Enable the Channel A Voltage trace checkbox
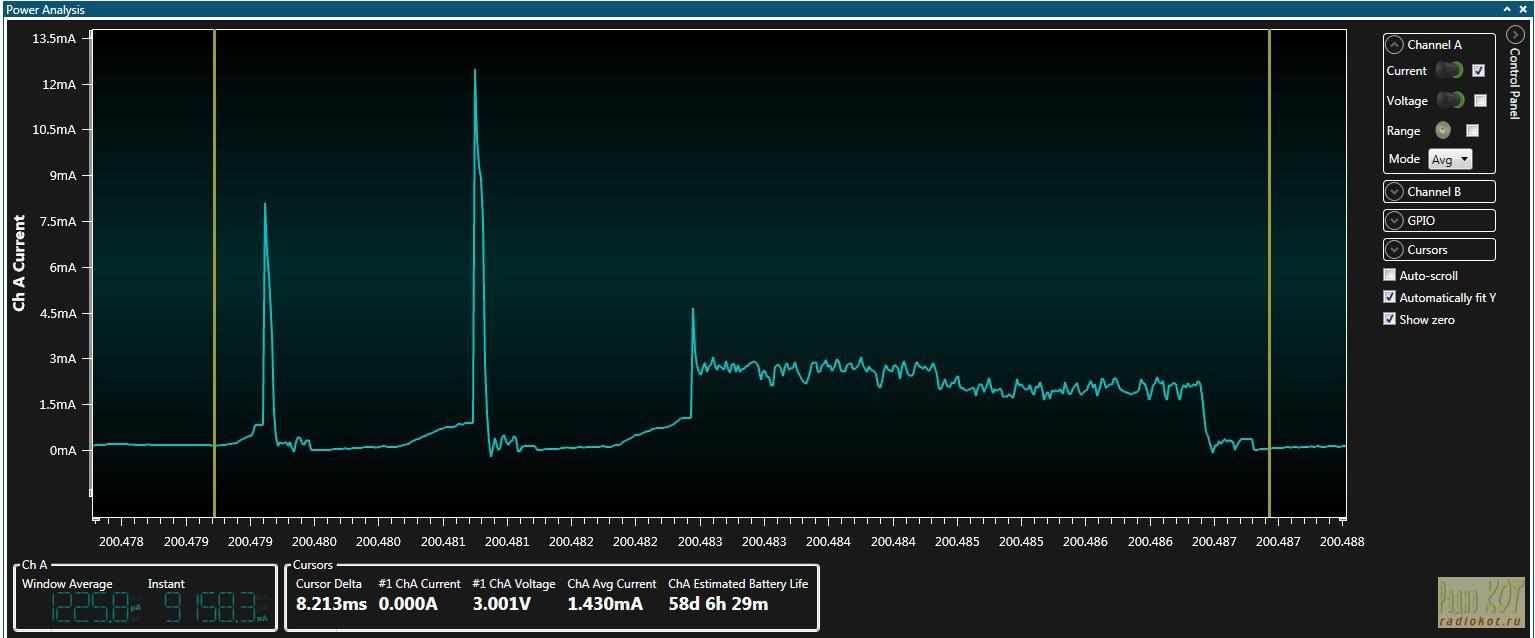The width and height of the screenshot is (1535, 638). pyautogui.click(x=1480, y=101)
